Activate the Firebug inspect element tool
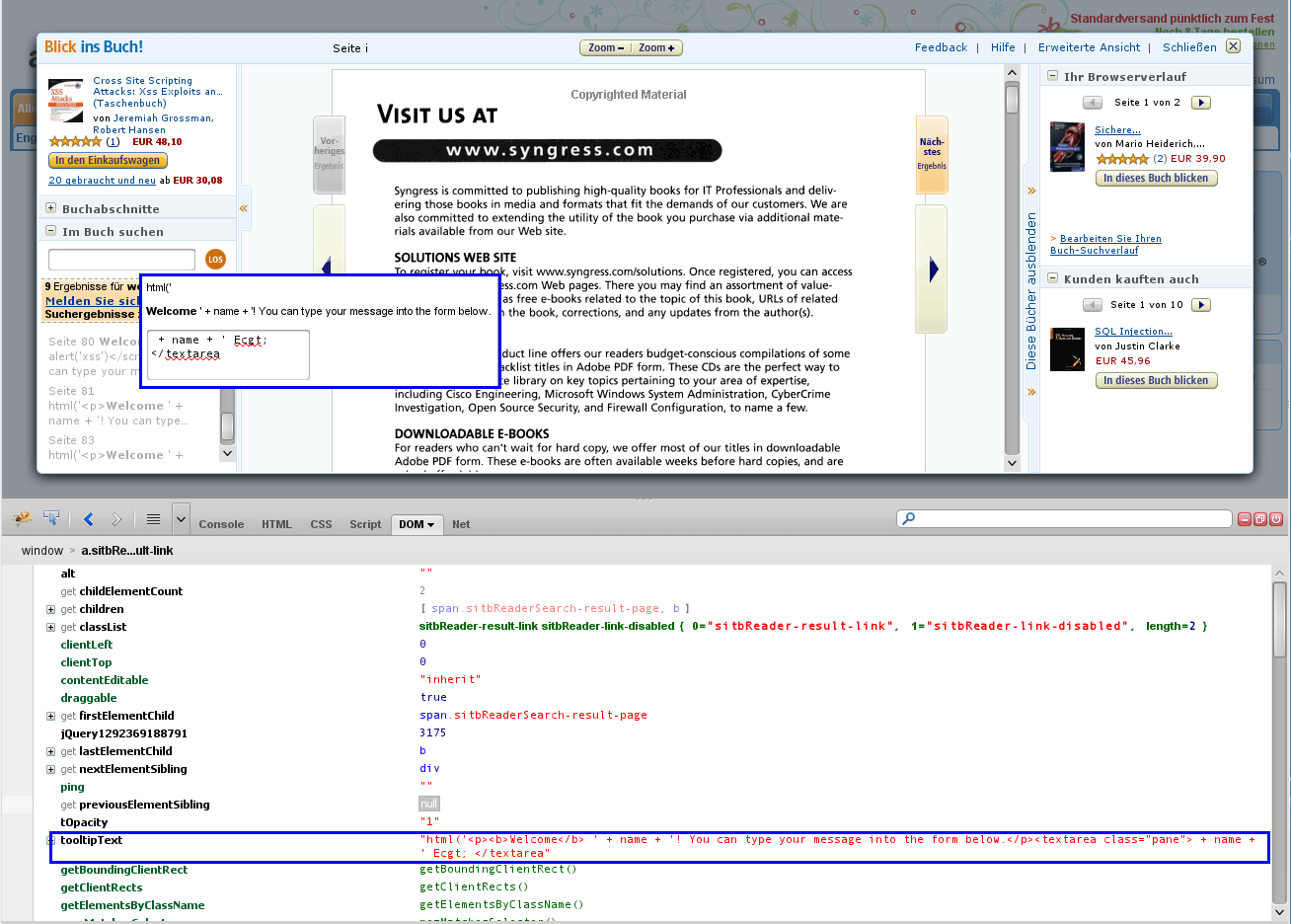This screenshot has width=1291, height=924. click(x=51, y=518)
